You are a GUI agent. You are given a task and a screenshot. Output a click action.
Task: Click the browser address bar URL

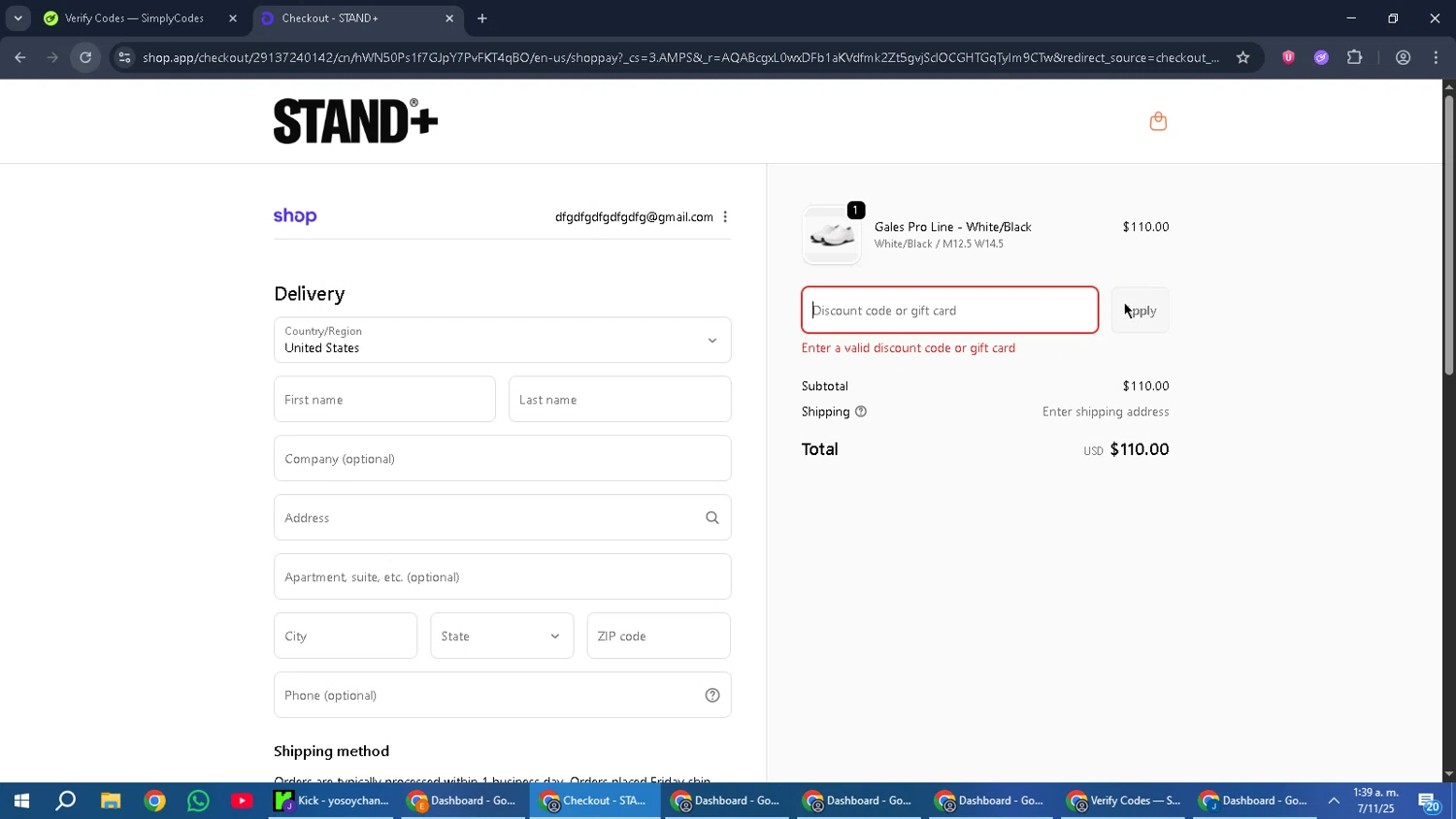coord(679,57)
